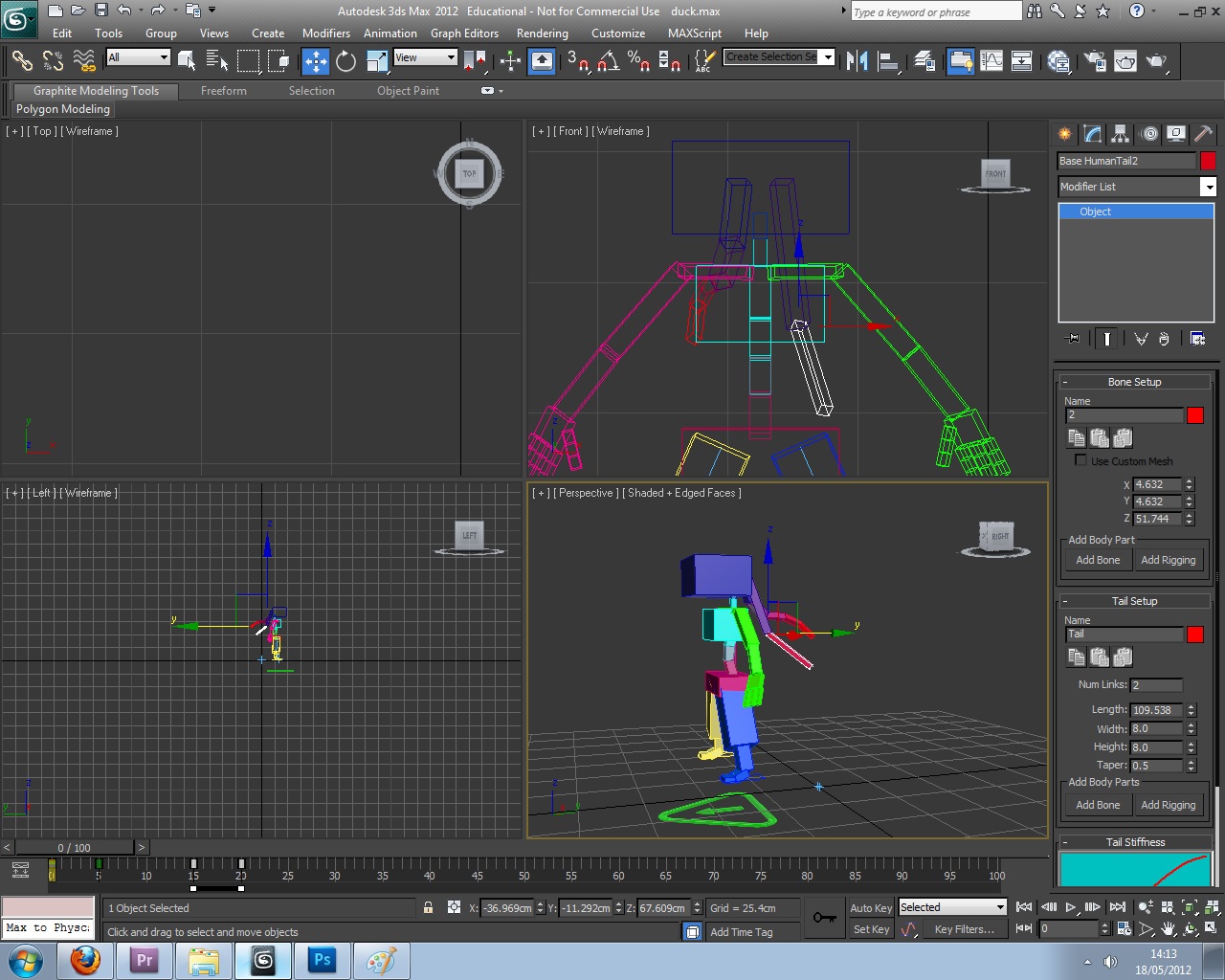The image size is (1225, 980).
Task: Open the Render Setup teapot icon
Action: point(1094,61)
